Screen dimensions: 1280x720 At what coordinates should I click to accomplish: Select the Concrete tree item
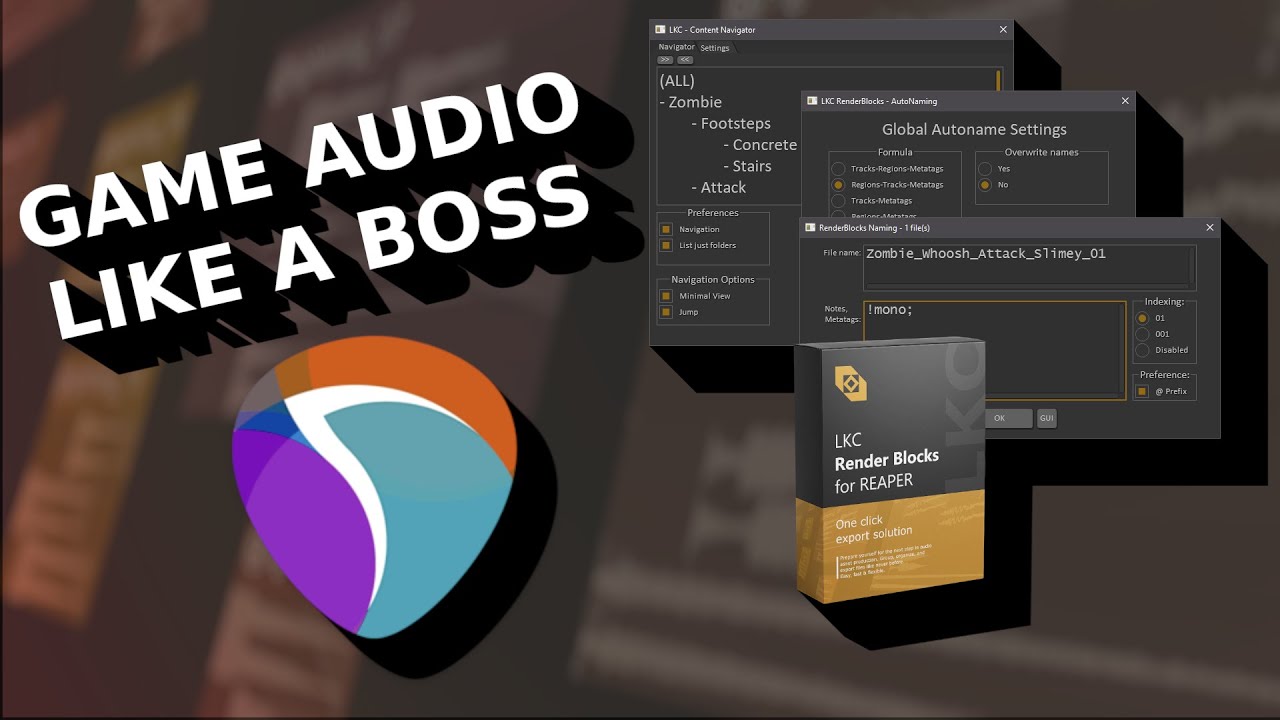[x=760, y=145]
